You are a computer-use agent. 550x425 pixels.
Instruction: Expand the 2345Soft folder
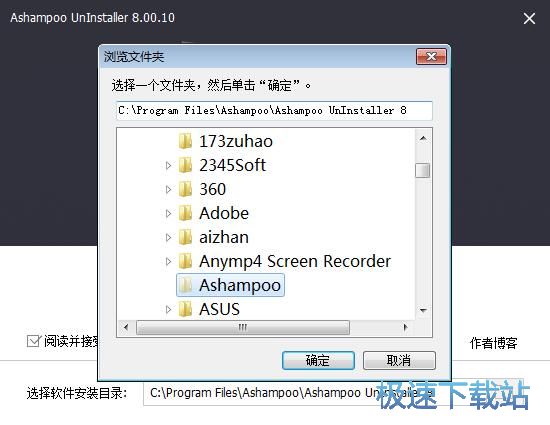tap(168, 166)
